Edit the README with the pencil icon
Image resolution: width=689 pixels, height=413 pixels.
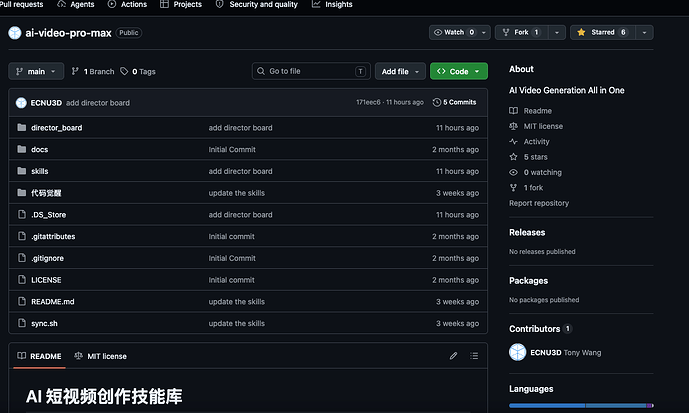[x=453, y=356]
